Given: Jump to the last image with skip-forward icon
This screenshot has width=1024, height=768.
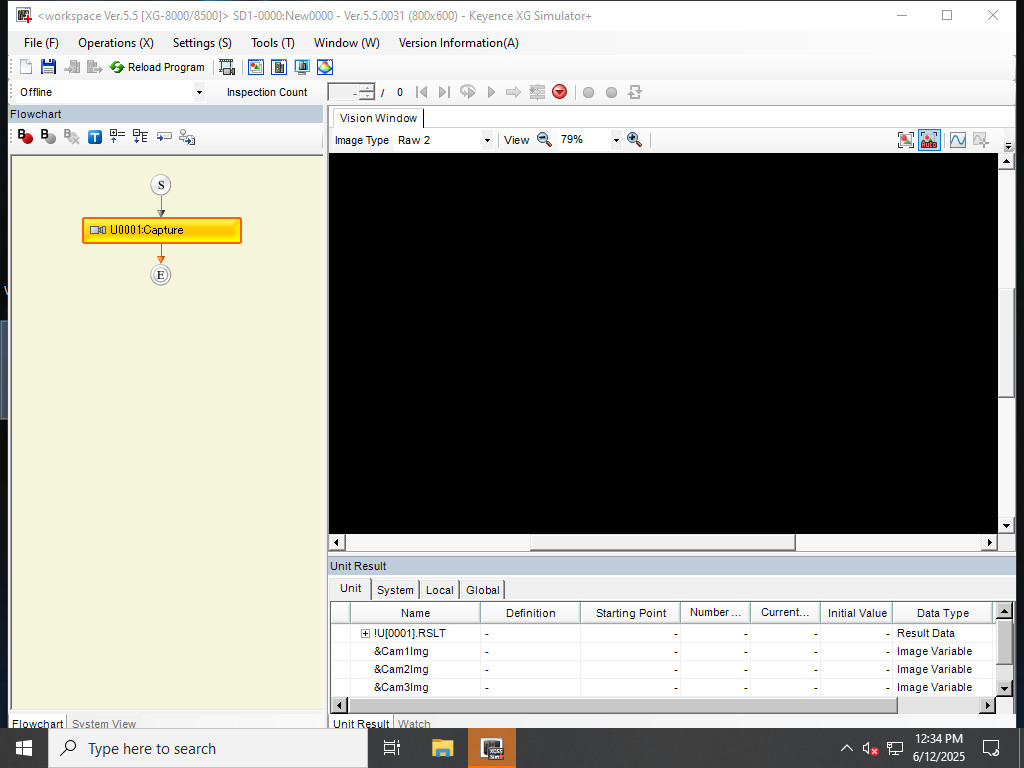Looking at the screenshot, I should [x=444, y=92].
